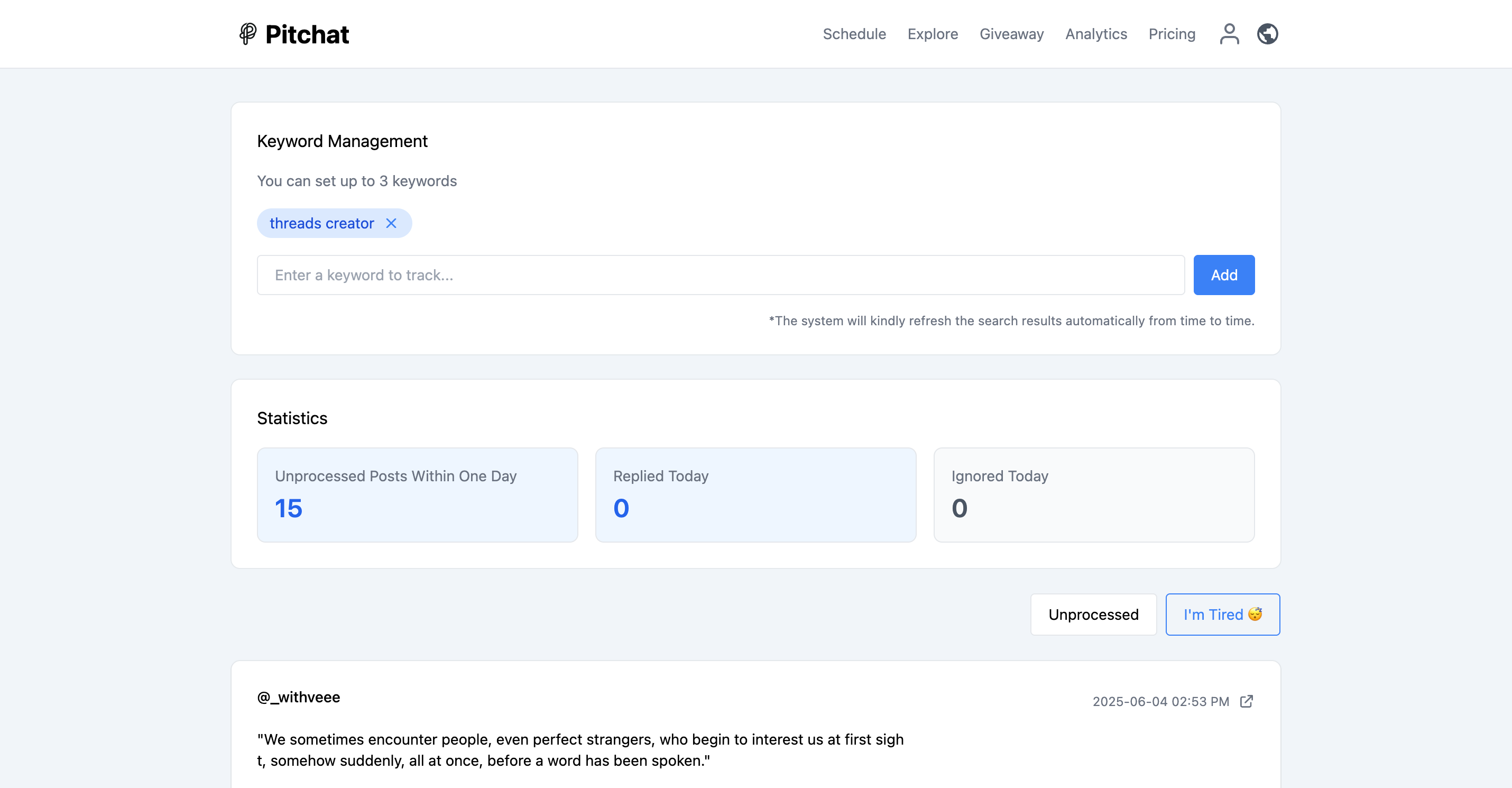Click the globe language icon
1512x788 pixels.
1267,34
